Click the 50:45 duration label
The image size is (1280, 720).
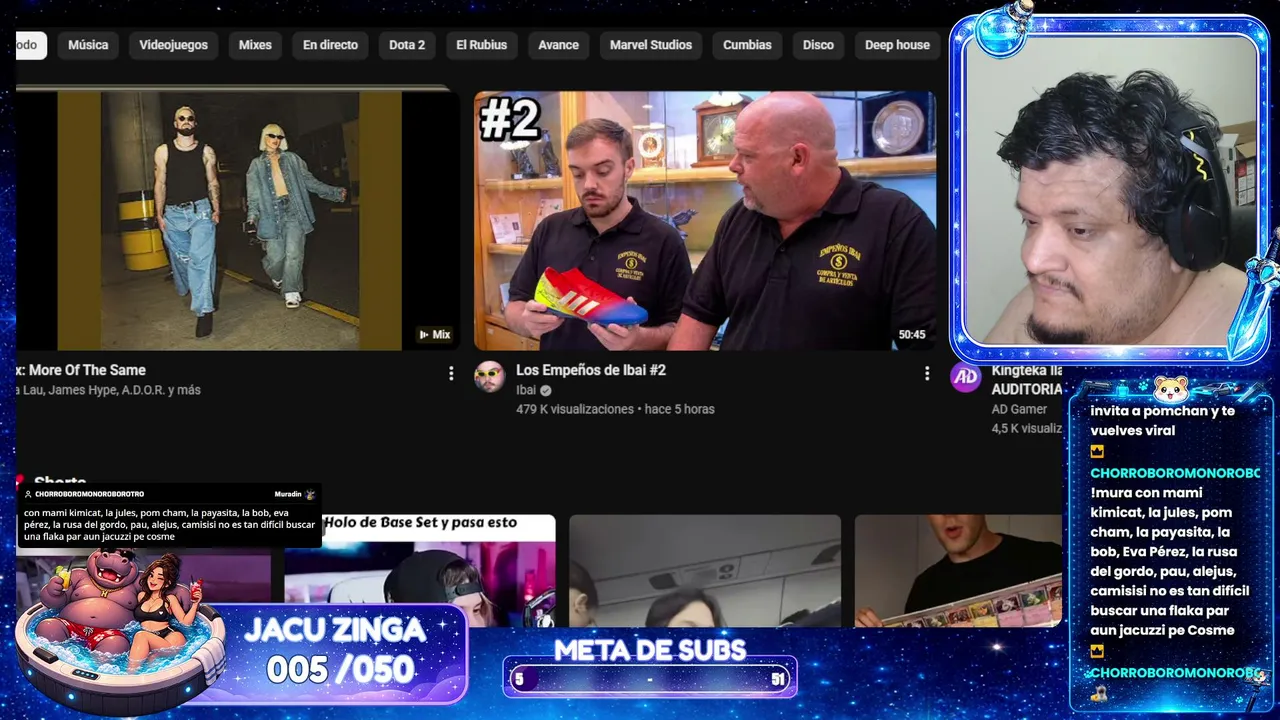[912, 335]
